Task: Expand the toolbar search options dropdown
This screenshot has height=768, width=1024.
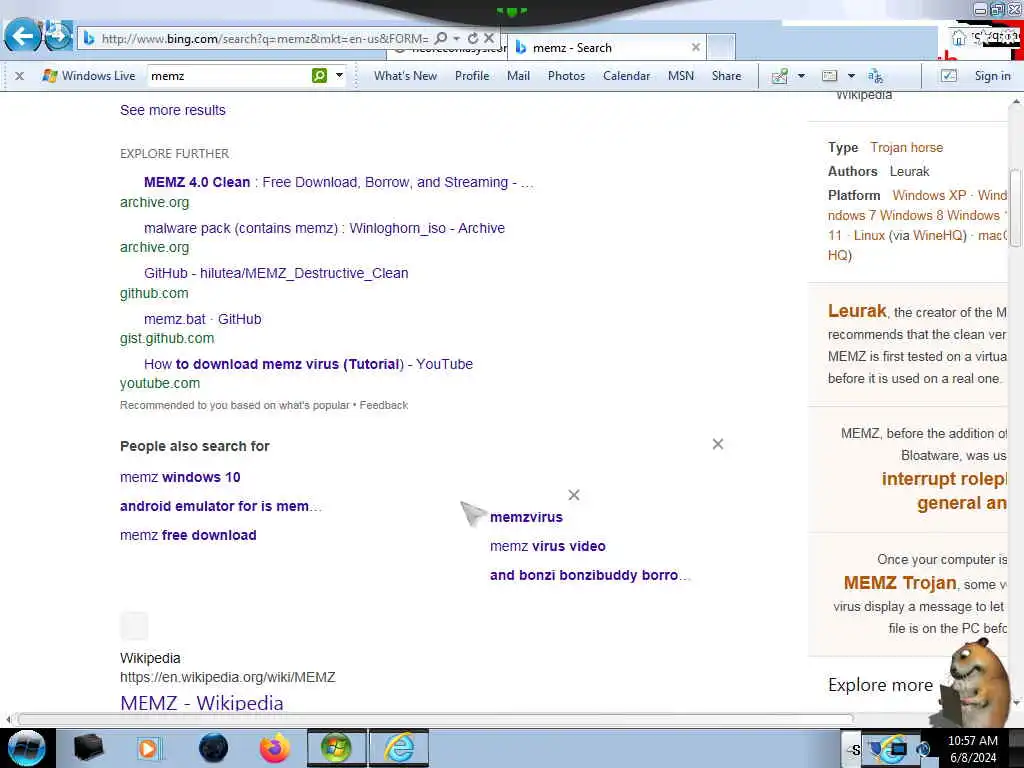Action: (340, 76)
